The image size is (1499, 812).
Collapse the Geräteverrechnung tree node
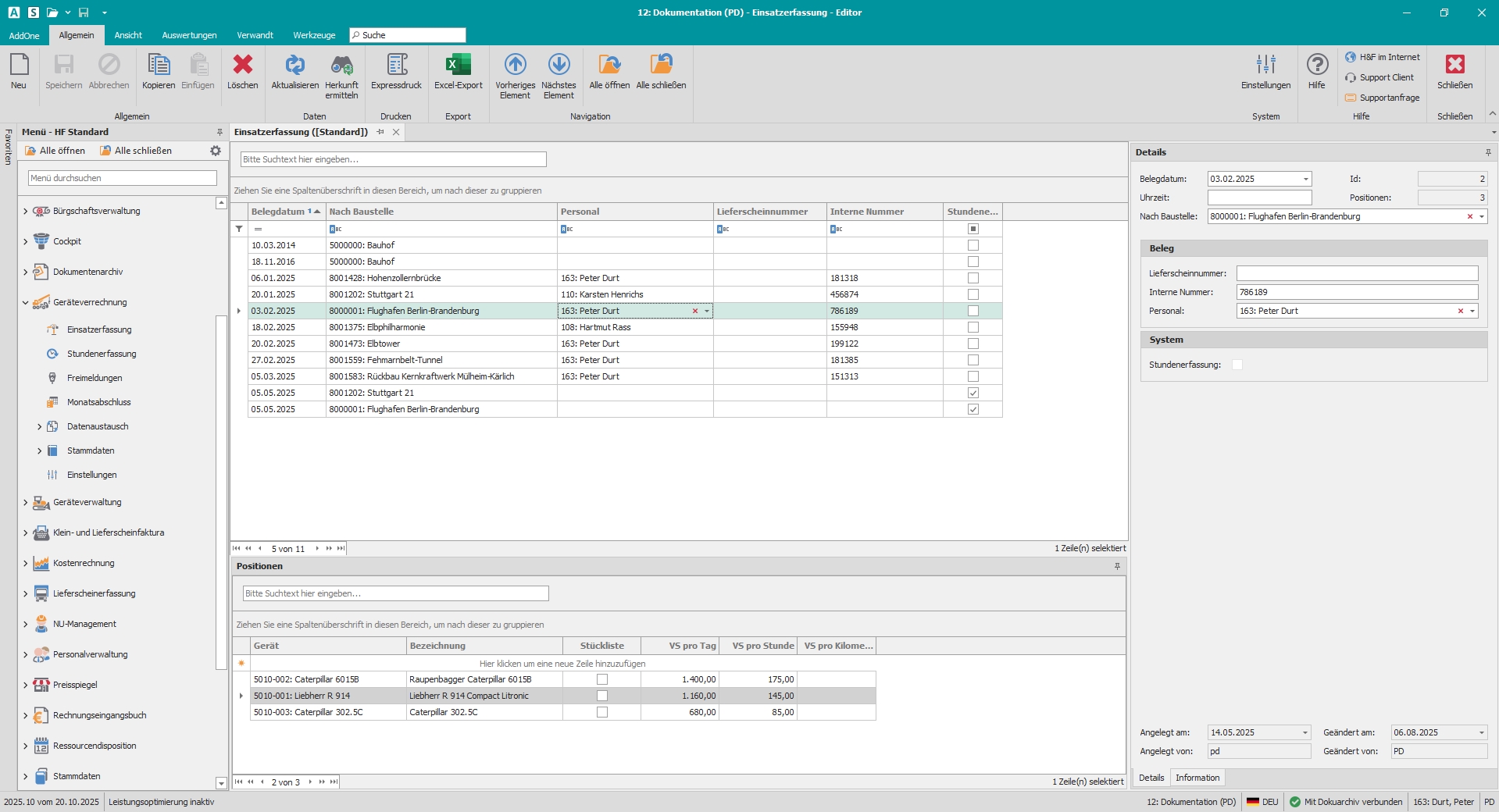pos(25,303)
